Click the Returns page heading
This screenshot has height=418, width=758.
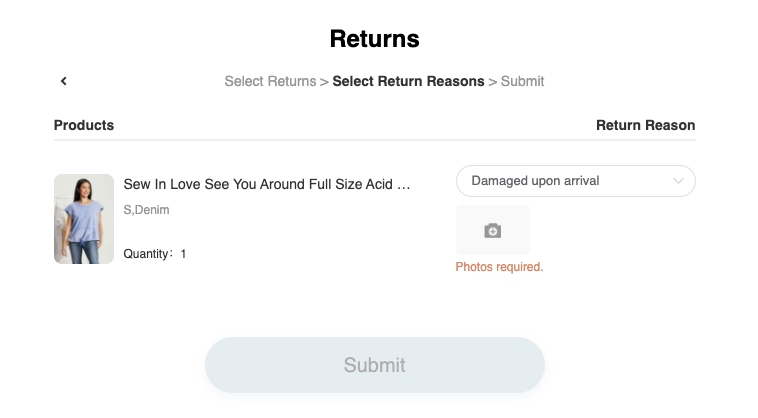click(x=374, y=39)
